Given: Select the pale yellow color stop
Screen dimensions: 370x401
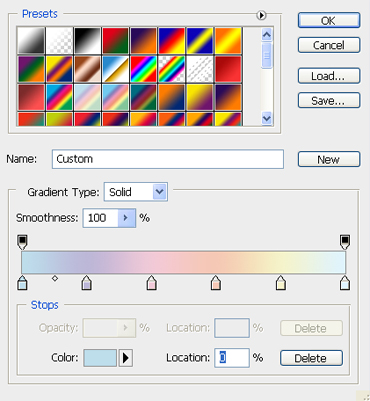Looking at the screenshot, I should (281, 283).
